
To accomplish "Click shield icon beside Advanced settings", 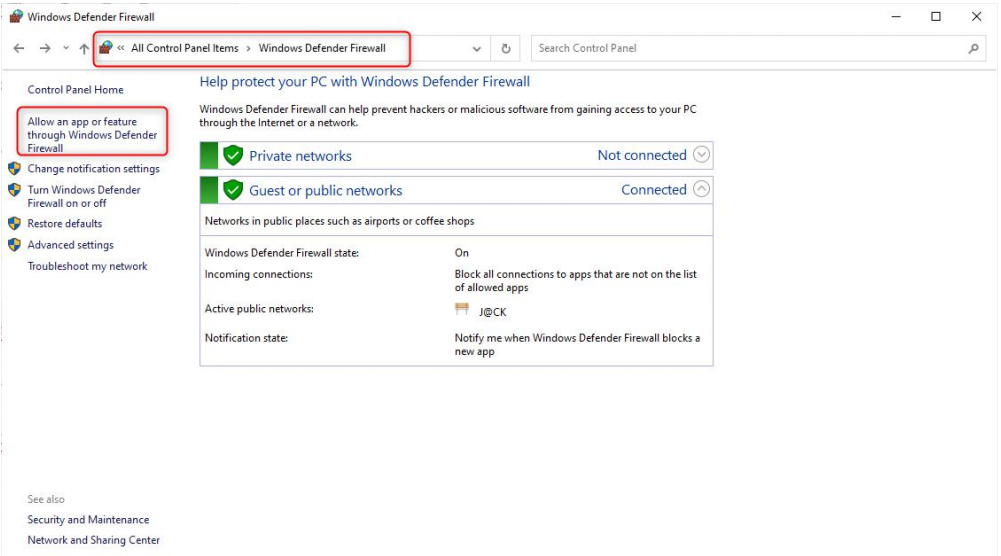I will click(14, 244).
